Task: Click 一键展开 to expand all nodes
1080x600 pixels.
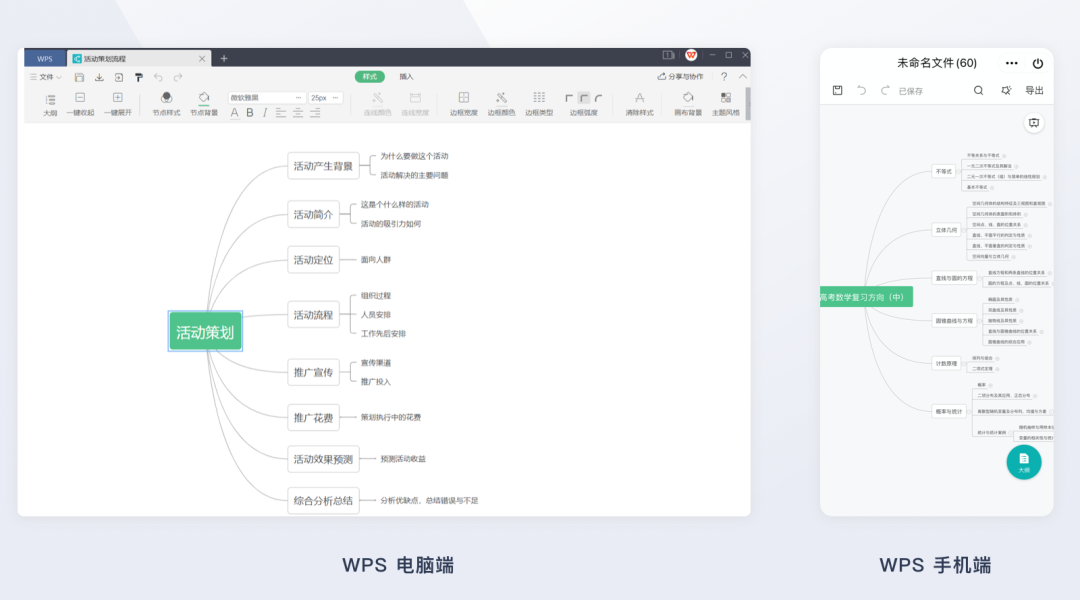Action: 117,98
